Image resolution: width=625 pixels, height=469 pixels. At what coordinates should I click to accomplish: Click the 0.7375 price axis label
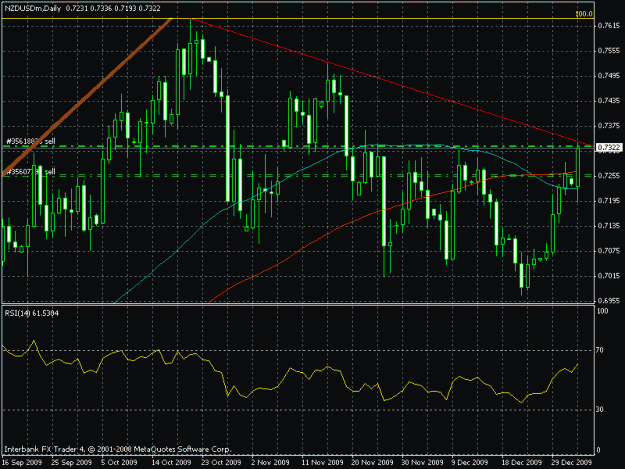point(608,126)
